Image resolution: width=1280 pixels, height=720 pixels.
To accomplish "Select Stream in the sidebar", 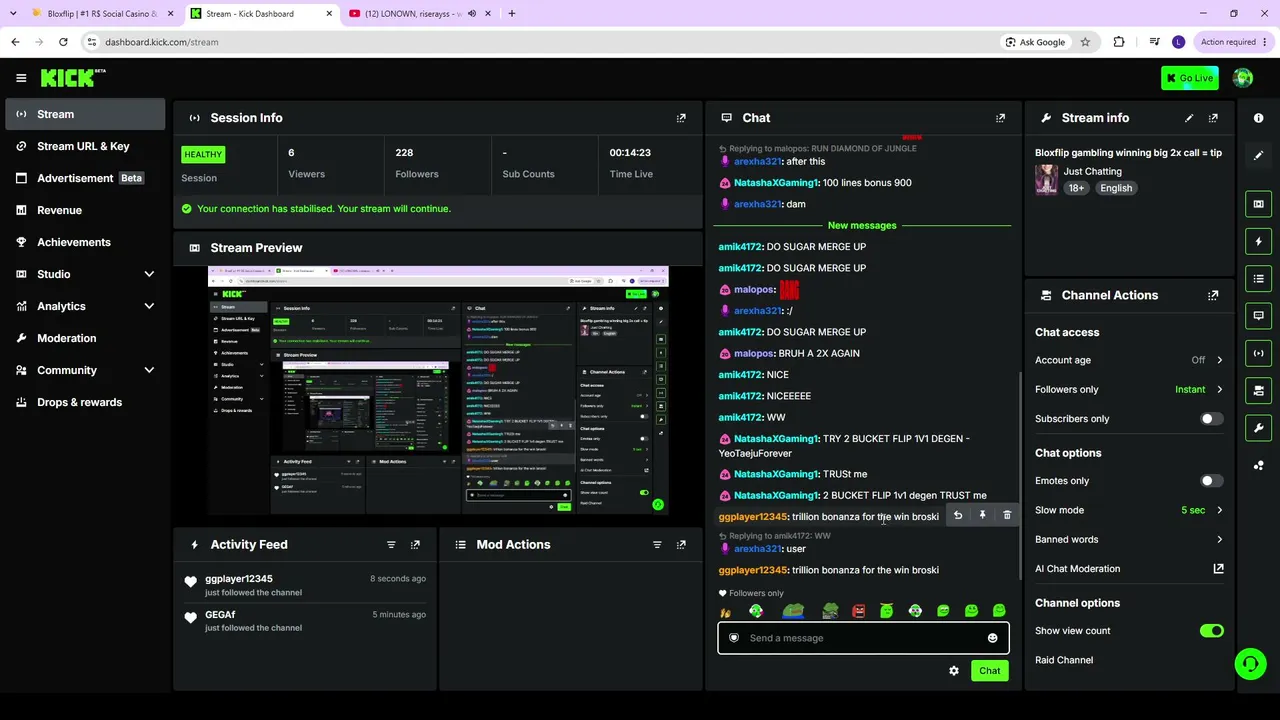I will 85,114.
